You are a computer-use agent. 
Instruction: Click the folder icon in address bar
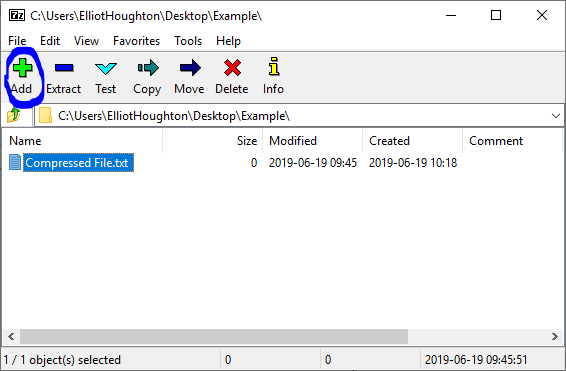(x=45, y=115)
